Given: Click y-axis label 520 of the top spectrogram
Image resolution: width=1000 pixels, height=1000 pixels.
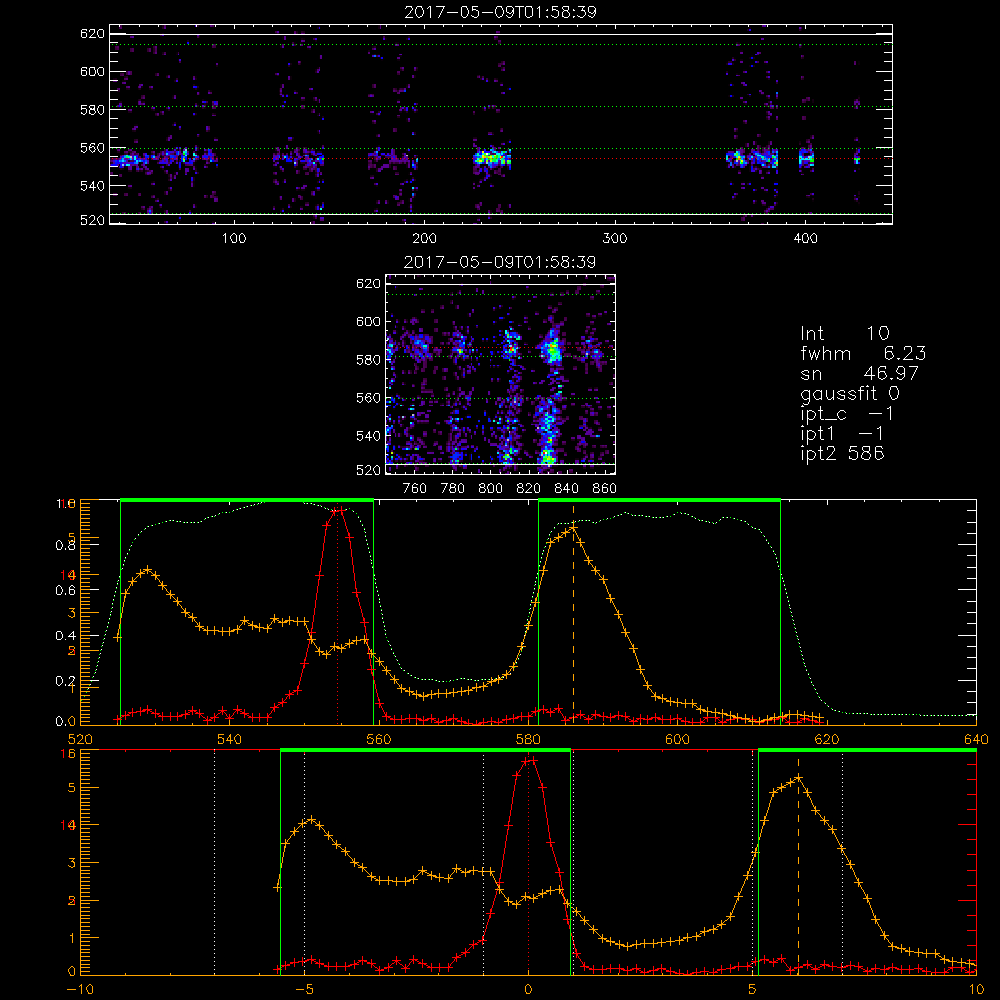Looking at the screenshot, I should coord(92,220).
